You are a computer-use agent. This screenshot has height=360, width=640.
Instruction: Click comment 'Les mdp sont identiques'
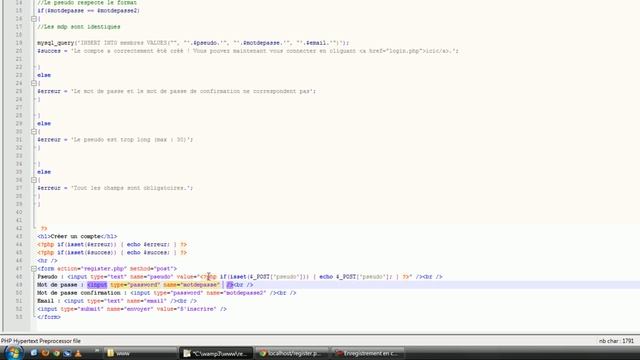(79, 27)
